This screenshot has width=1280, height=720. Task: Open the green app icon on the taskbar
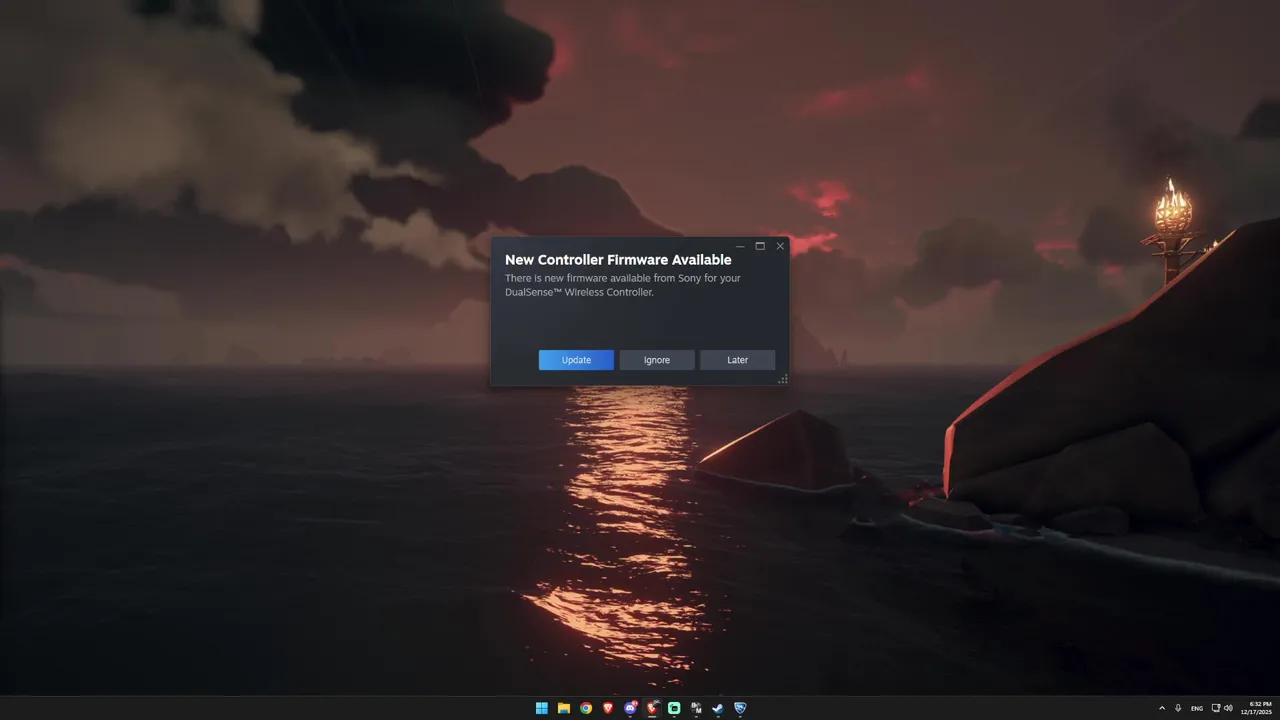(x=674, y=708)
